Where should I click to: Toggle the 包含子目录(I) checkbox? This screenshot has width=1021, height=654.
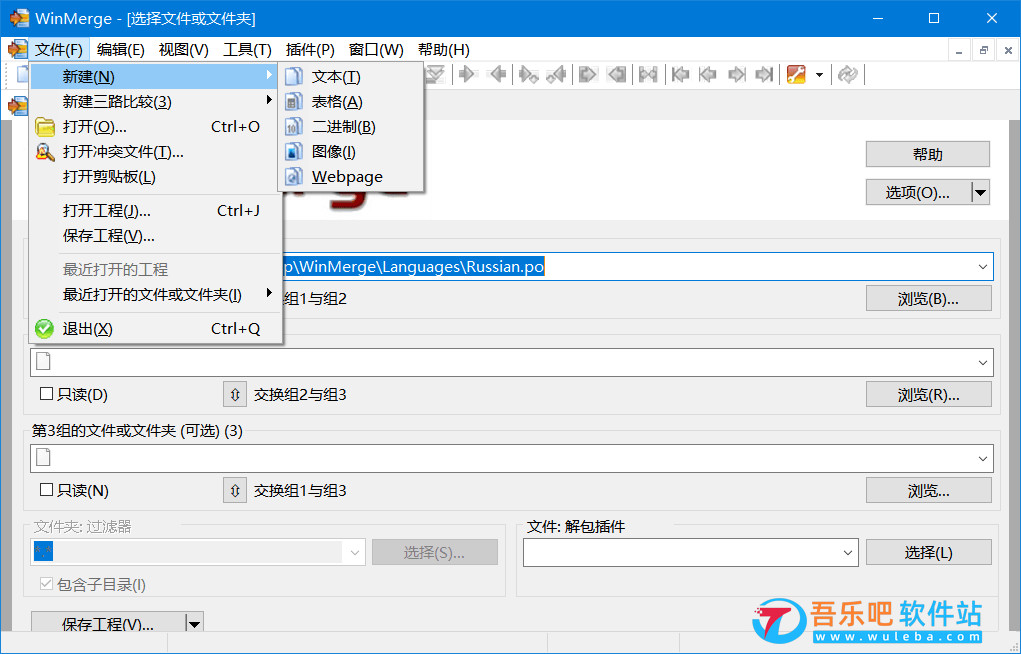[46, 584]
